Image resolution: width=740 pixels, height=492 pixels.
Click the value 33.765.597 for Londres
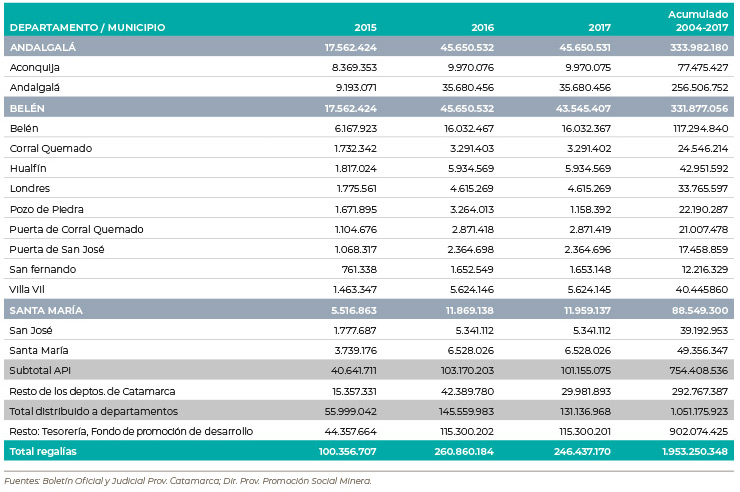click(x=703, y=188)
